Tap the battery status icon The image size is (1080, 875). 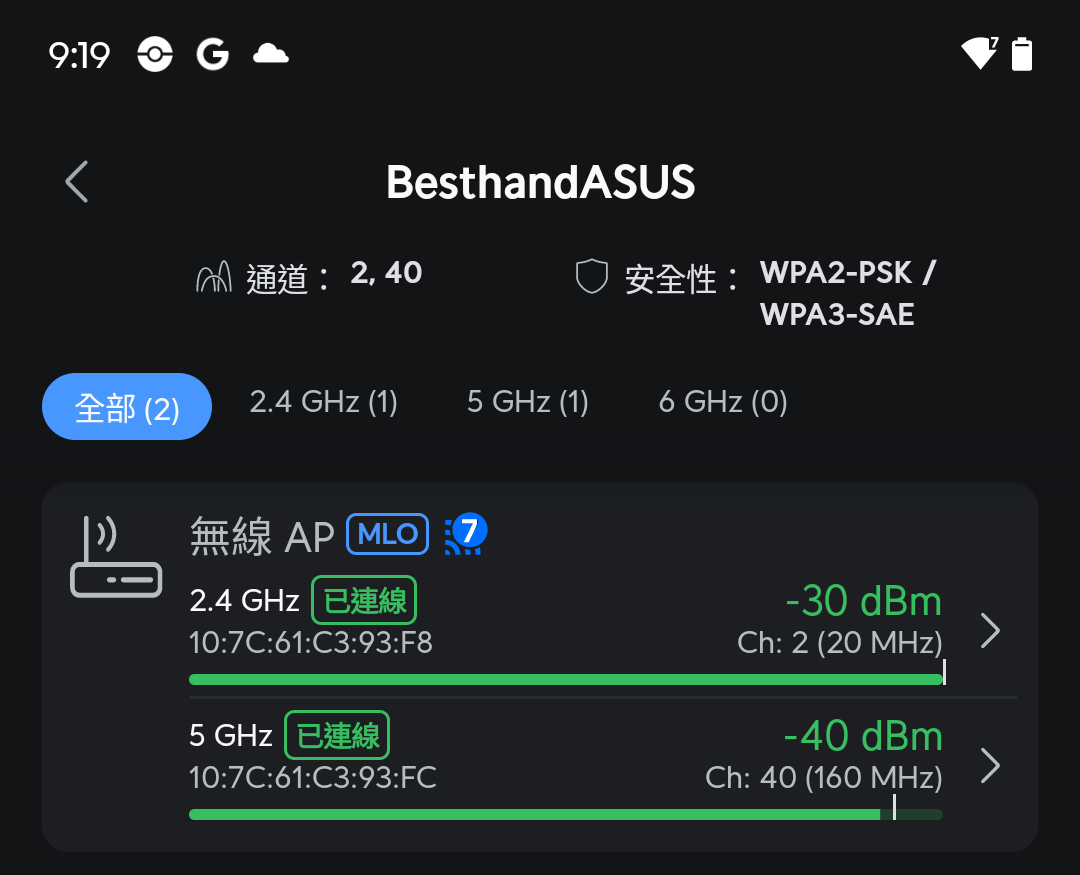coord(1021,54)
